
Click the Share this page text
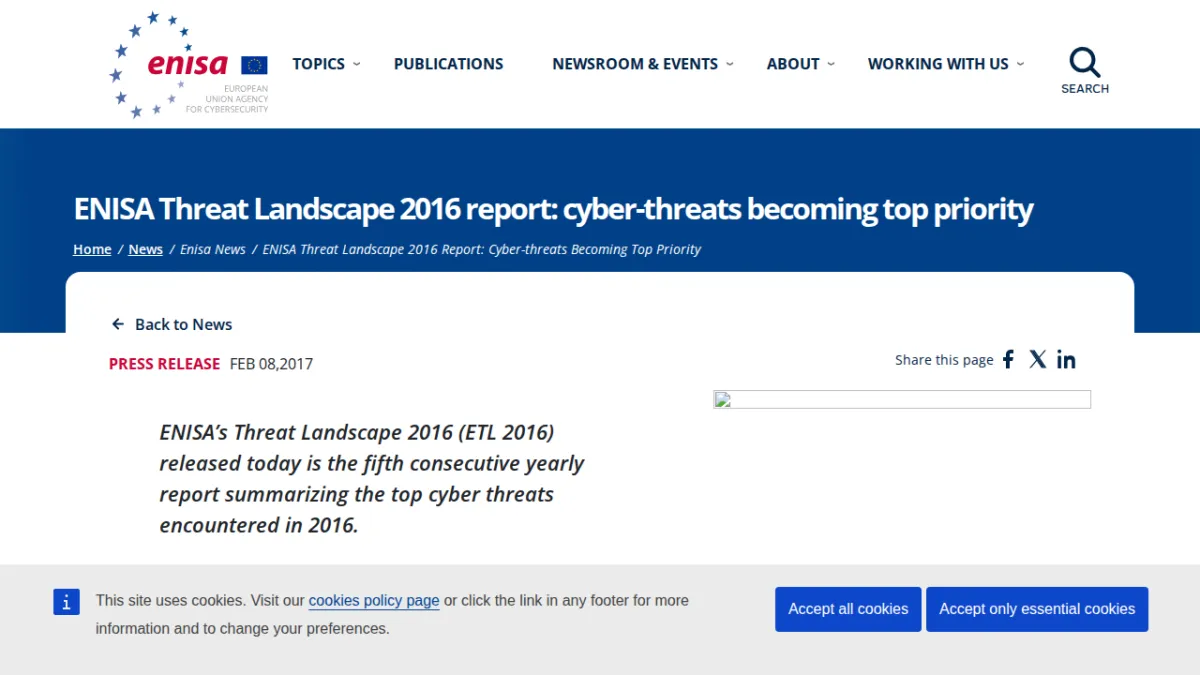tap(944, 360)
